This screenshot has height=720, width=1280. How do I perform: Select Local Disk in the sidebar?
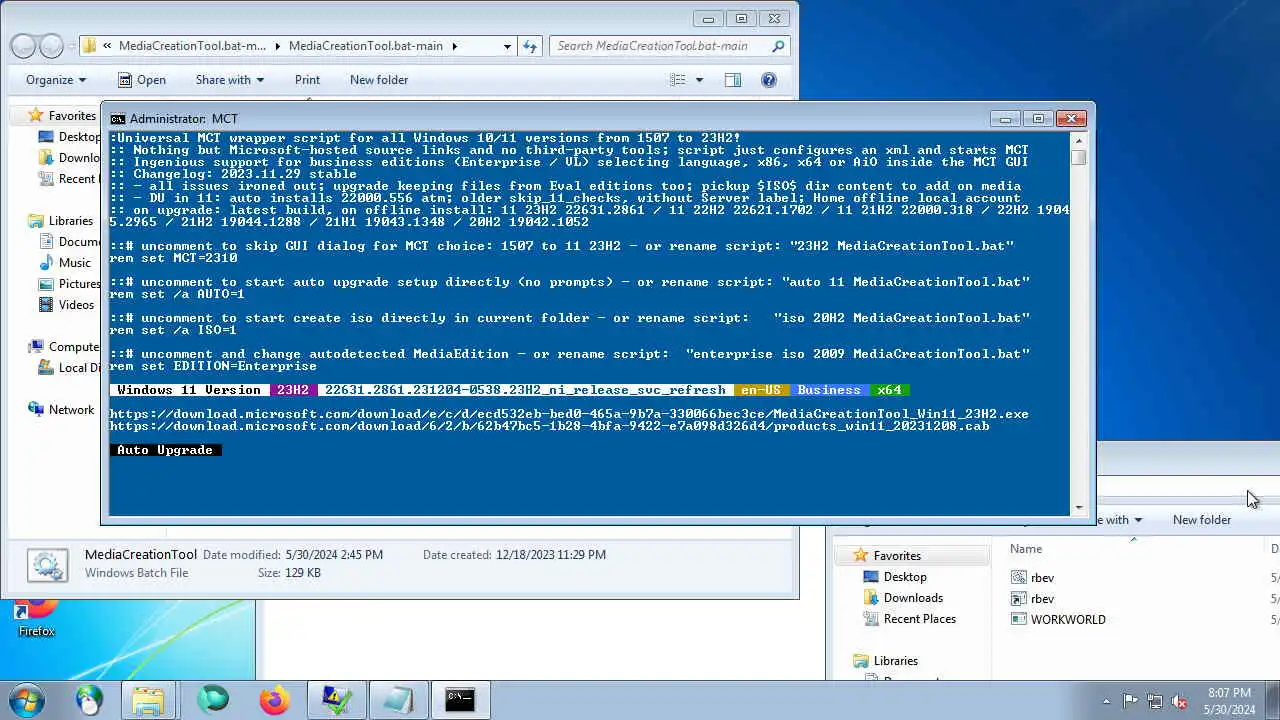80,368
